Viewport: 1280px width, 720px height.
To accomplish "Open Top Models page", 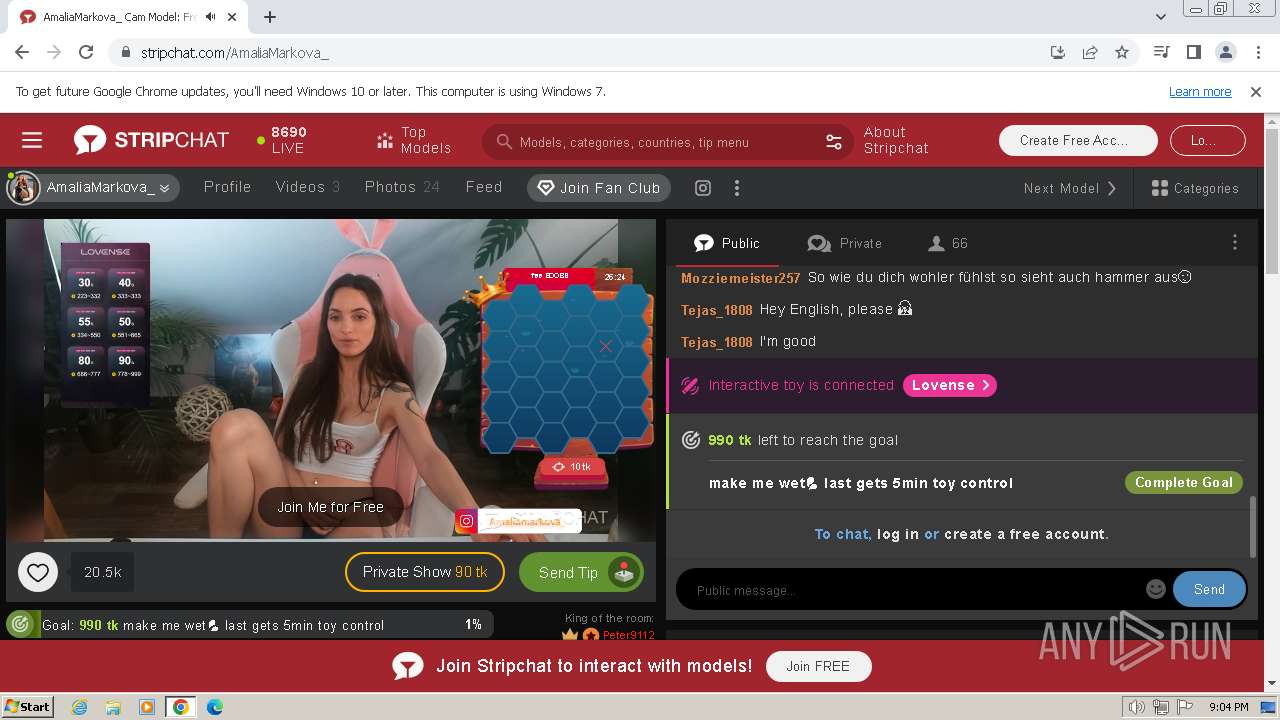I will [413, 140].
